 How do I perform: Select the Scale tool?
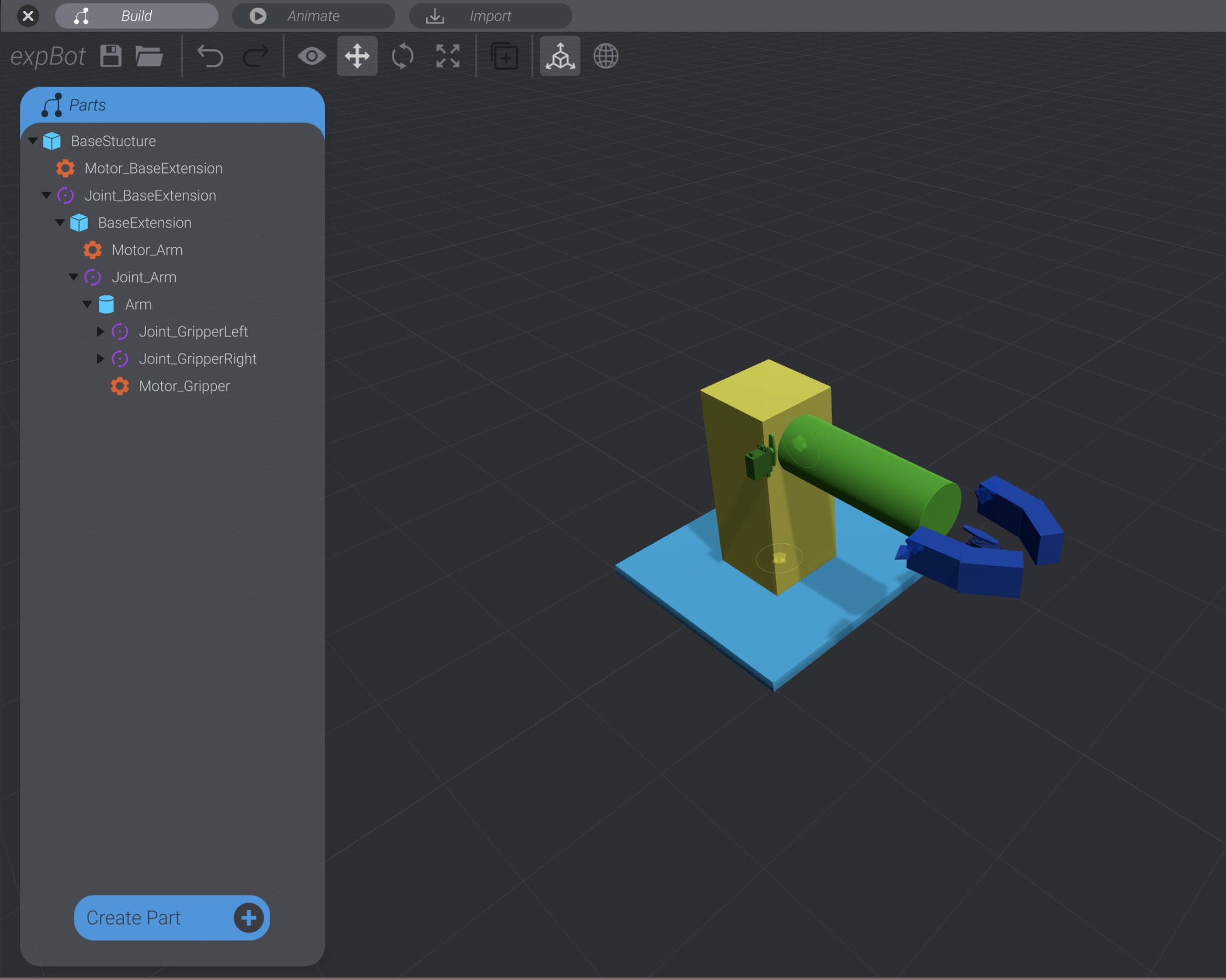(447, 56)
